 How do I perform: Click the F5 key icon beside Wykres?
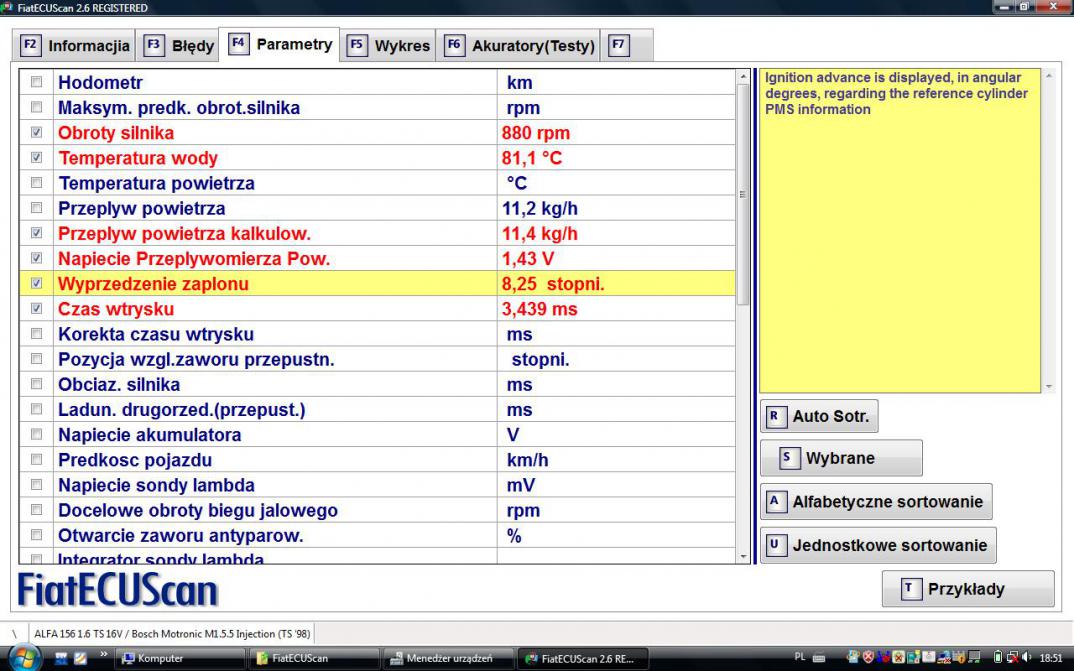click(357, 45)
